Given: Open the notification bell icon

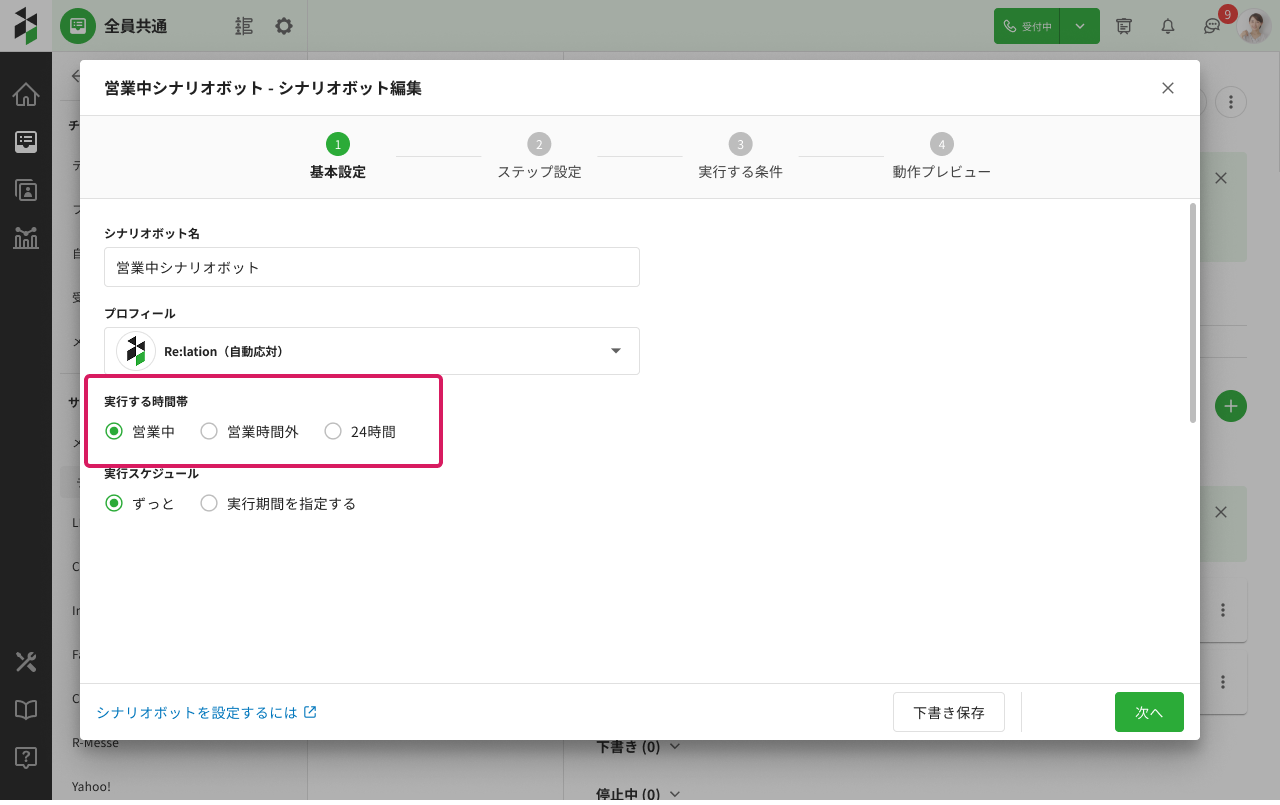Looking at the screenshot, I should pyautogui.click(x=1168, y=27).
